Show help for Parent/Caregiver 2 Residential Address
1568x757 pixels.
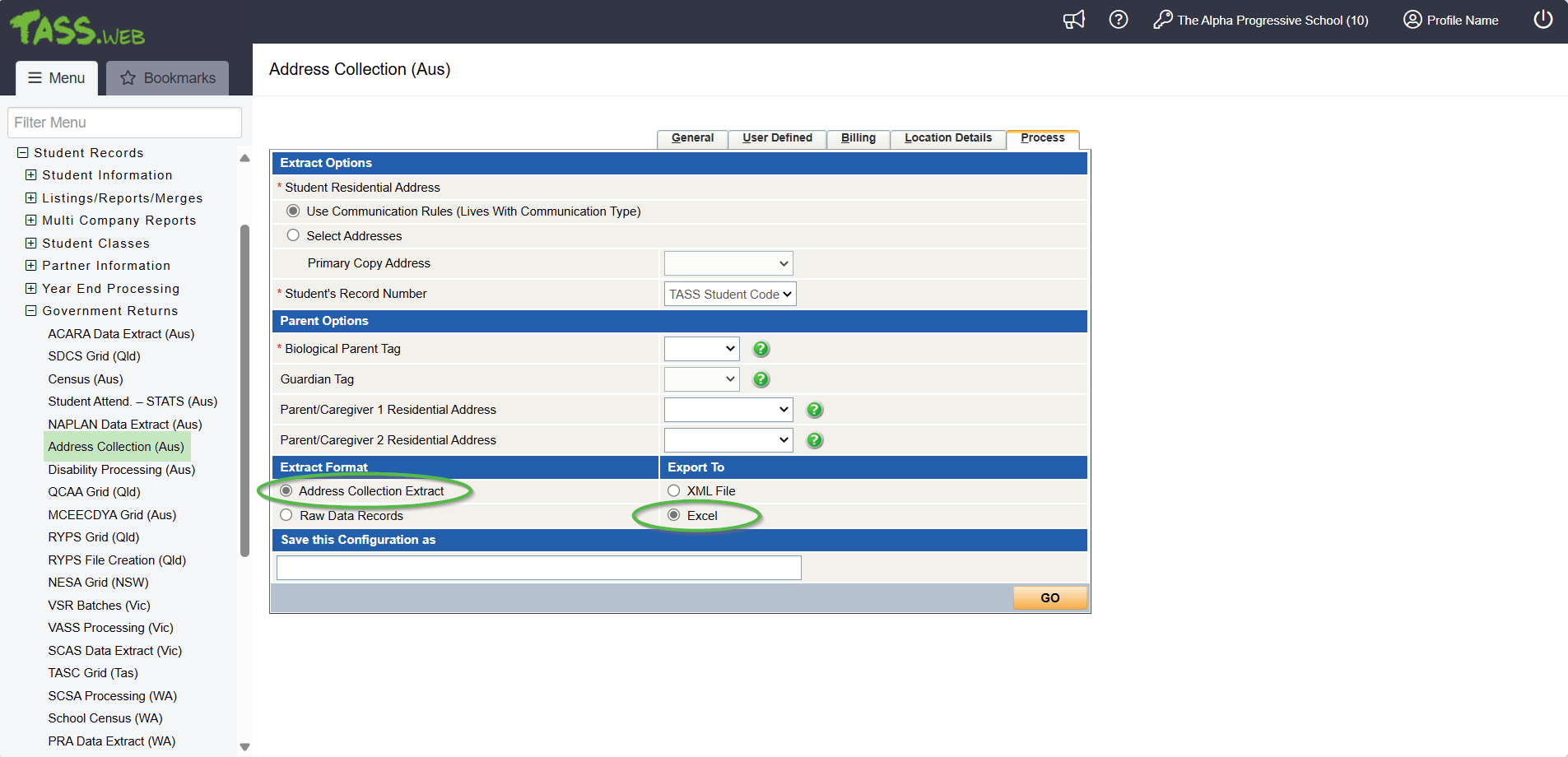click(814, 440)
